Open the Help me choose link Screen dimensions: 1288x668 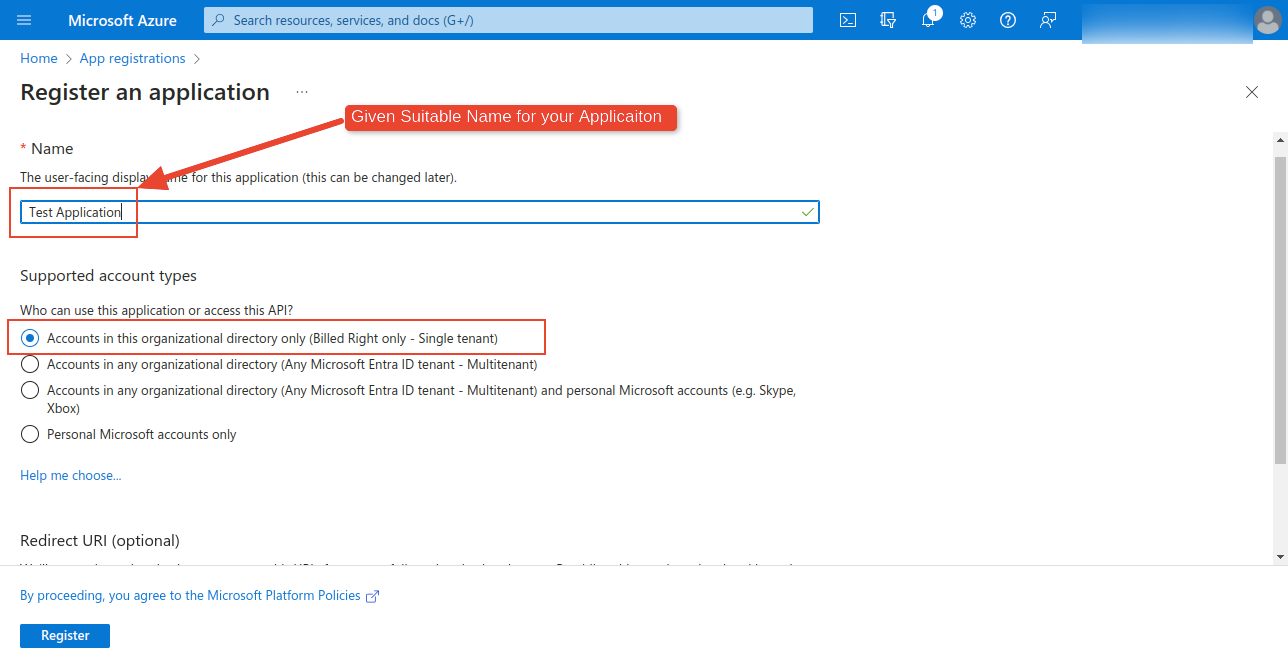tap(71, 475)
